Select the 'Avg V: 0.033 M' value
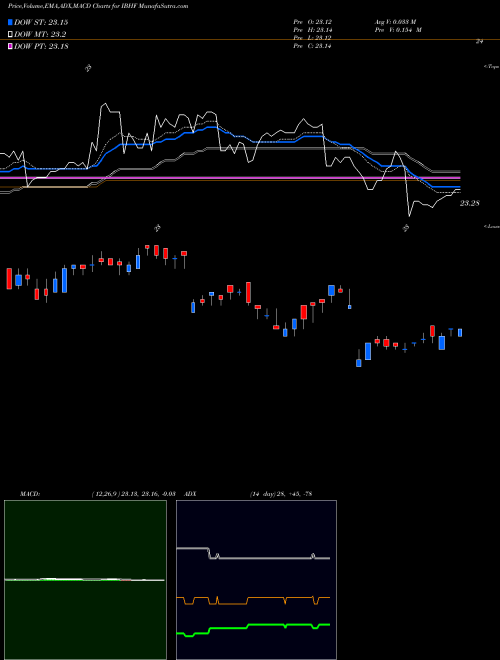This screenshot has width=500, height=660. coord(395,21)
